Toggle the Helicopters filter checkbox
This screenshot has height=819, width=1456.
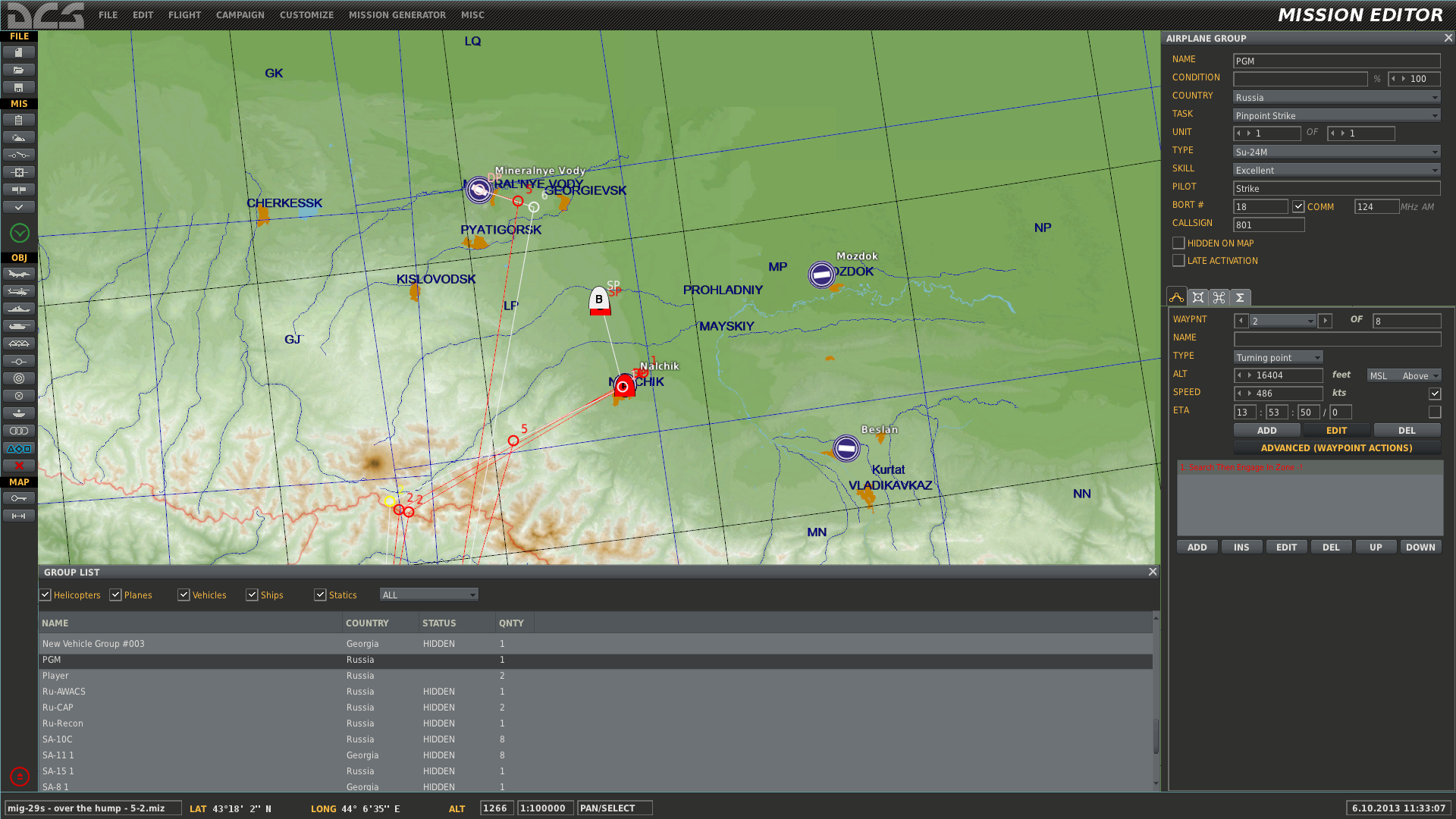(x=45, y=595)
